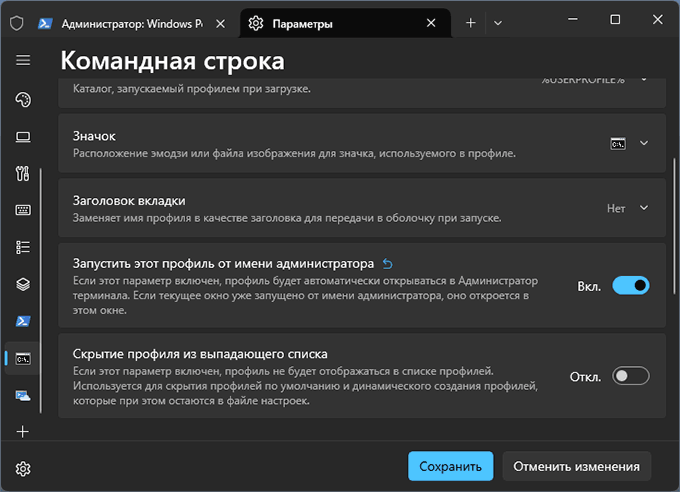Close the Администратор: Windows PowerShell tab
The width and height of the screenshot is (680, 492).
221,23
